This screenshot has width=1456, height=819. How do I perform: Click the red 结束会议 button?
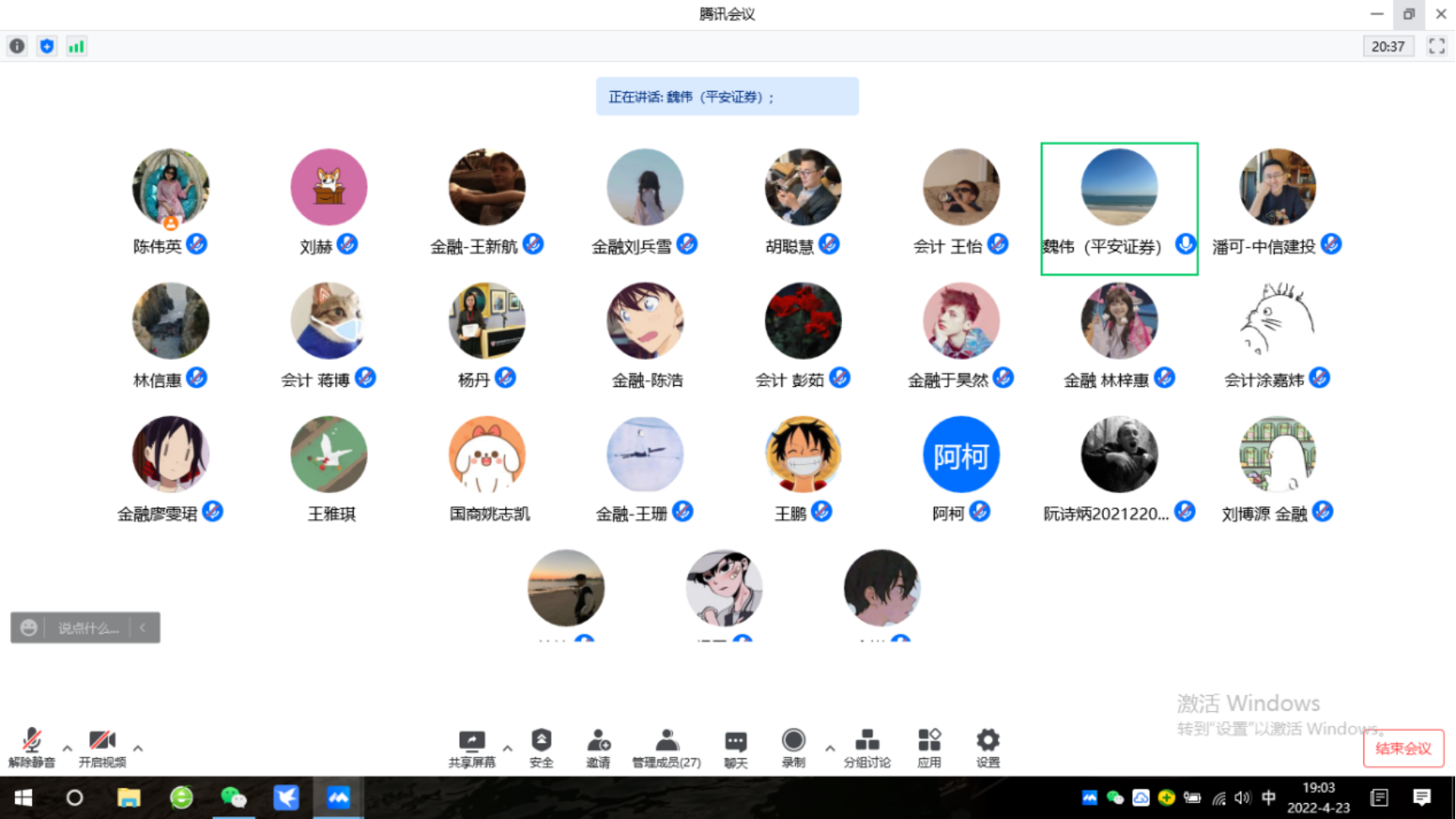(x=1403, y=748)
